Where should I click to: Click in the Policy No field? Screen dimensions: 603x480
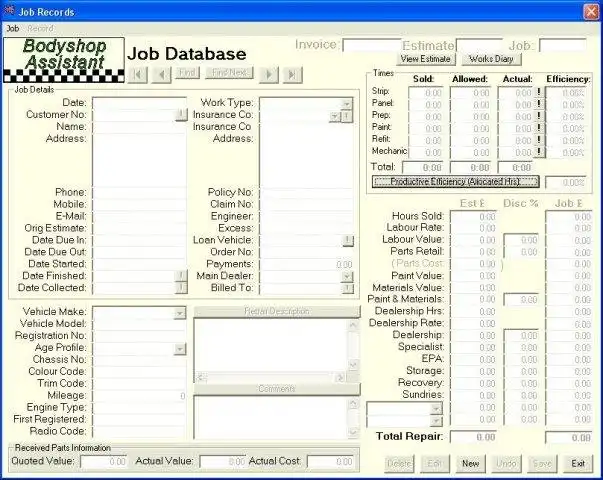pyautogui.click(x=306, y=192)
